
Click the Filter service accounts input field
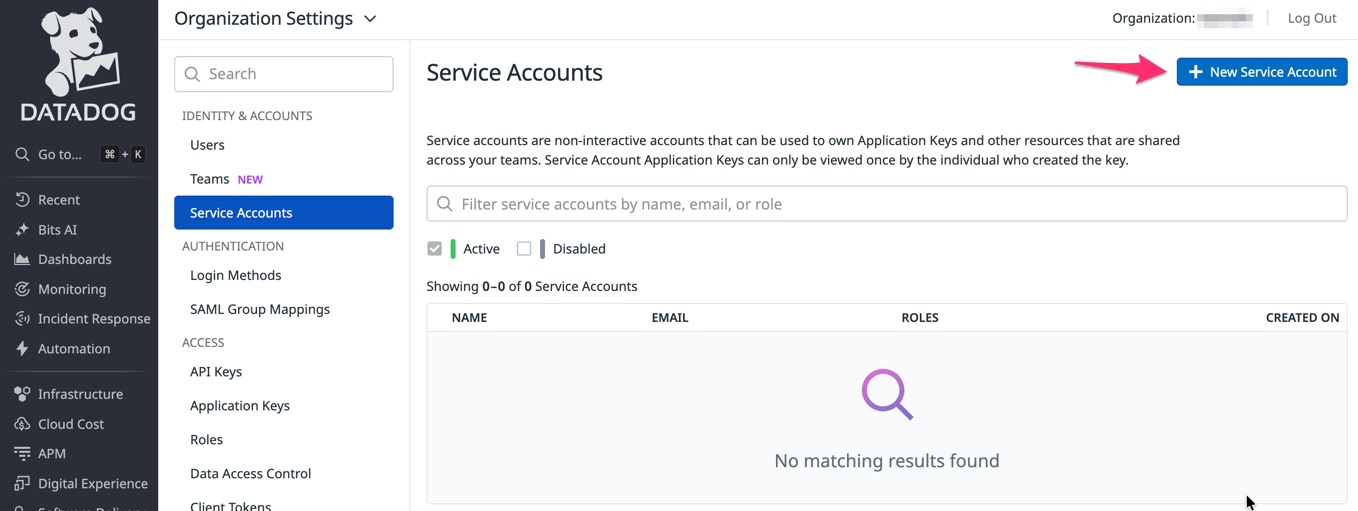click(887, 204)
